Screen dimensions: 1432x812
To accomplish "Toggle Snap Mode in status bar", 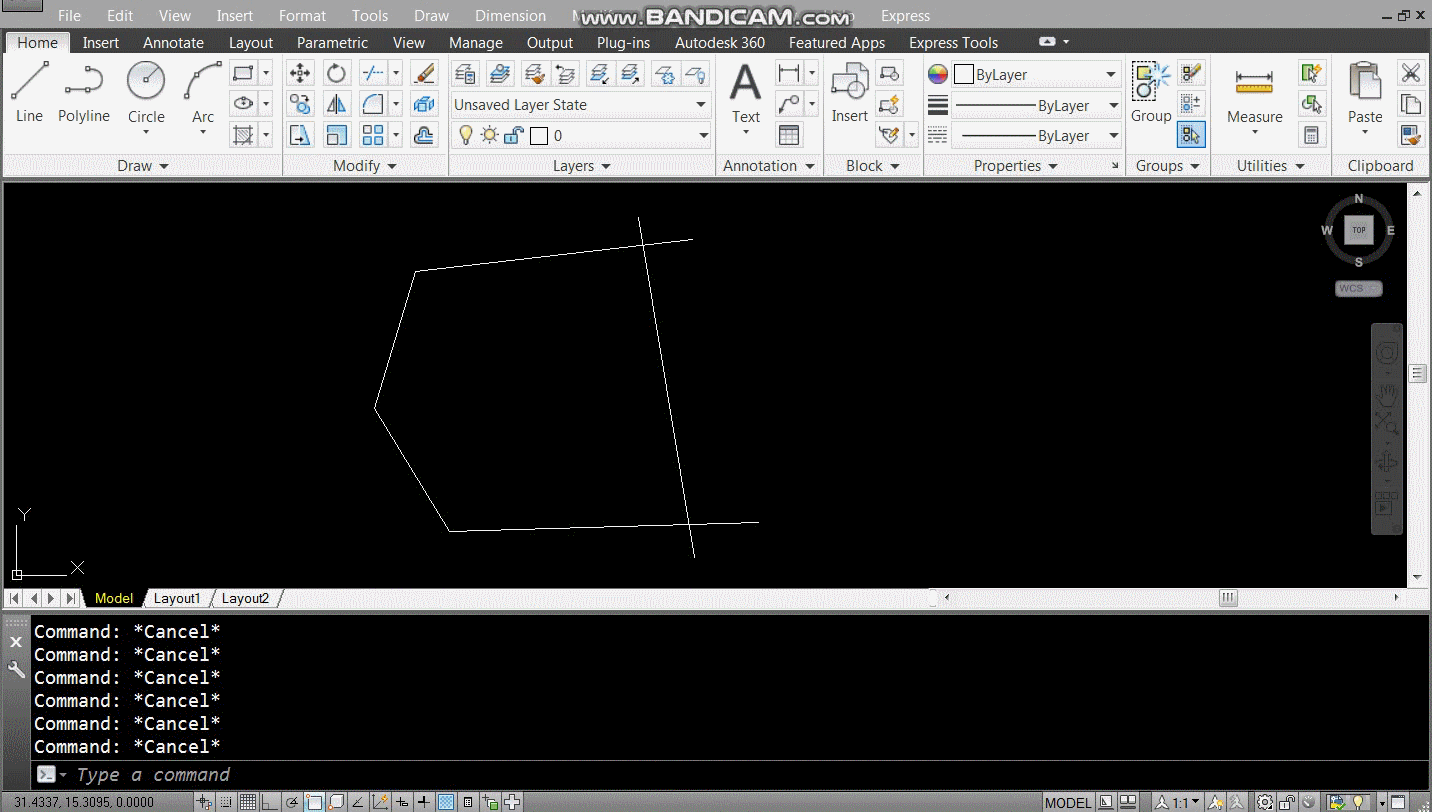I will coord(226,802).
